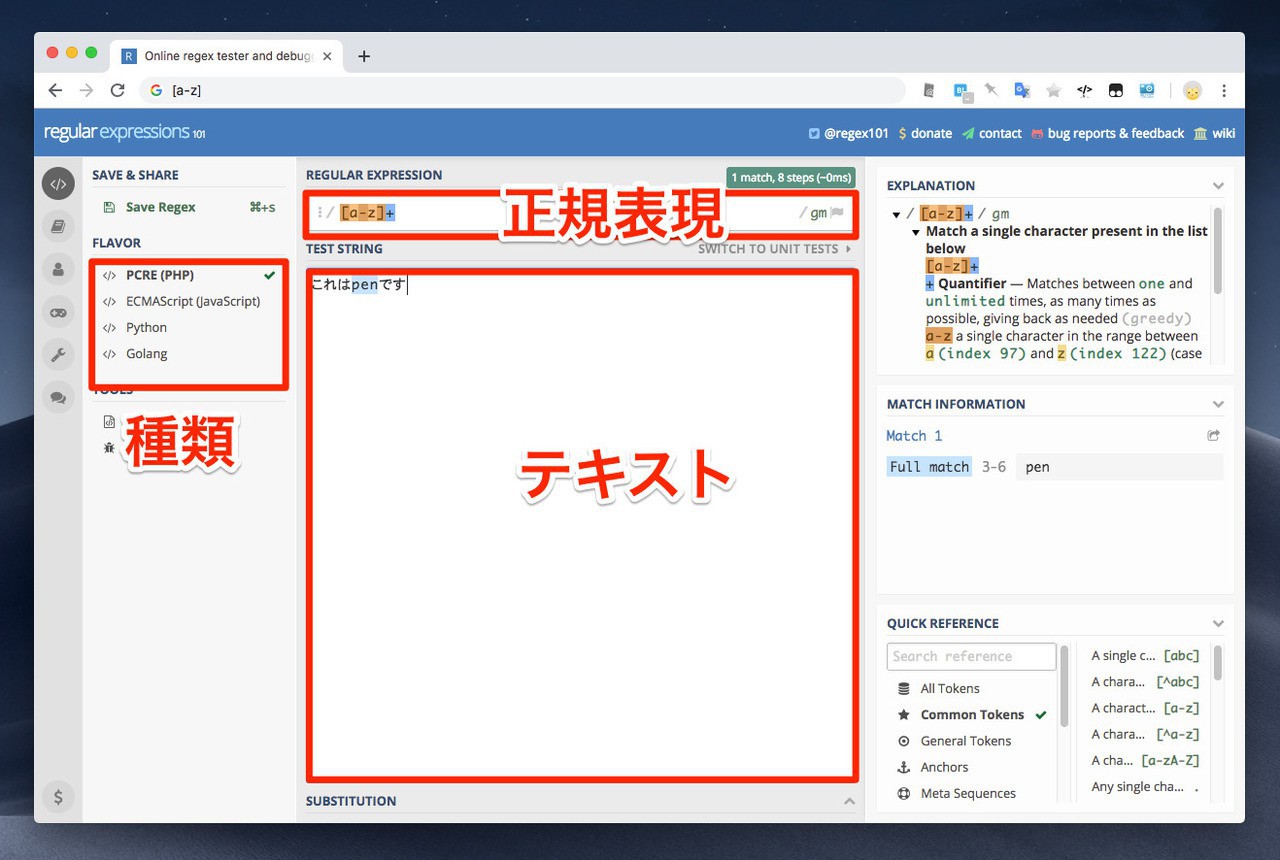Expand the Substitution panel chevron
The height and width of the screenshot is (860, 1280).
point(849,801)
